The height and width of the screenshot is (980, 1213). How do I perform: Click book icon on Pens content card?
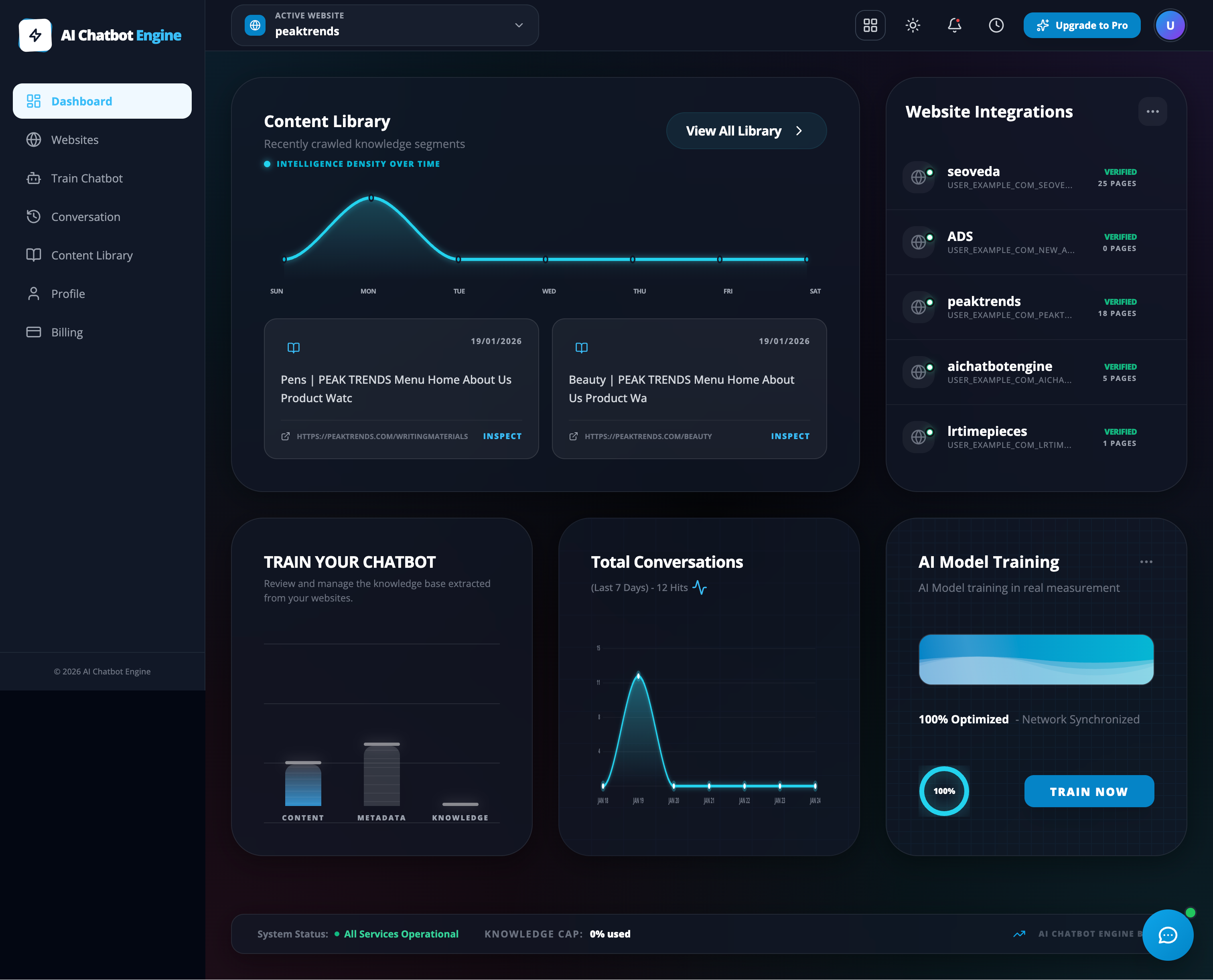pyautogui.click(x=294, y=348)
